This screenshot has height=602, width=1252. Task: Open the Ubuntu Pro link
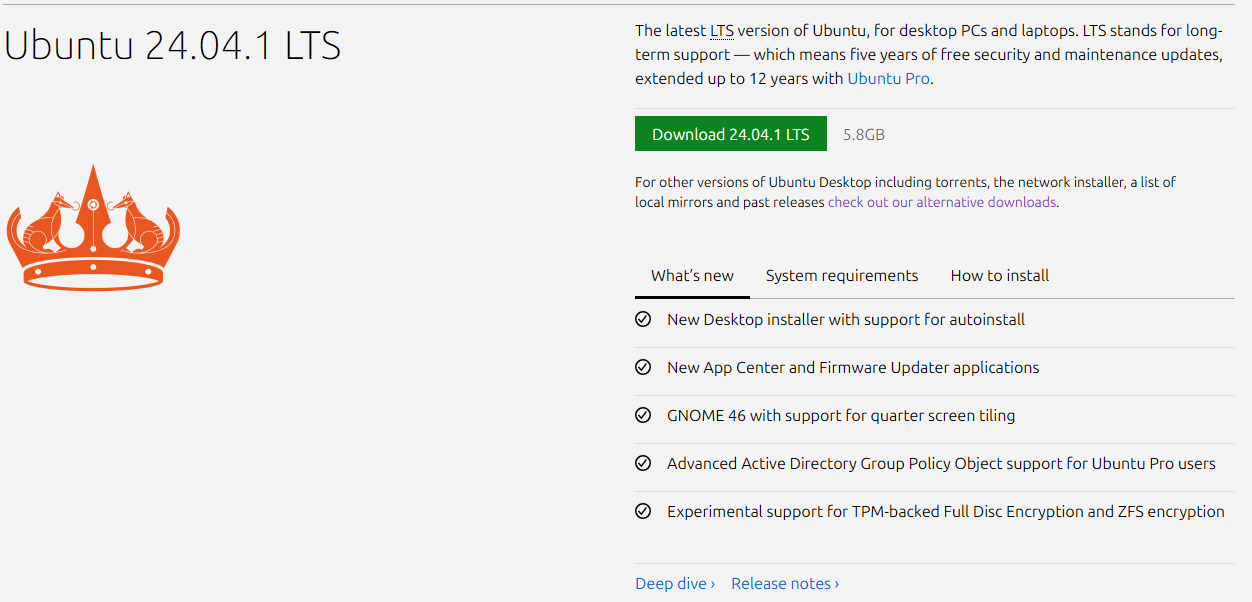pos(889,78)
